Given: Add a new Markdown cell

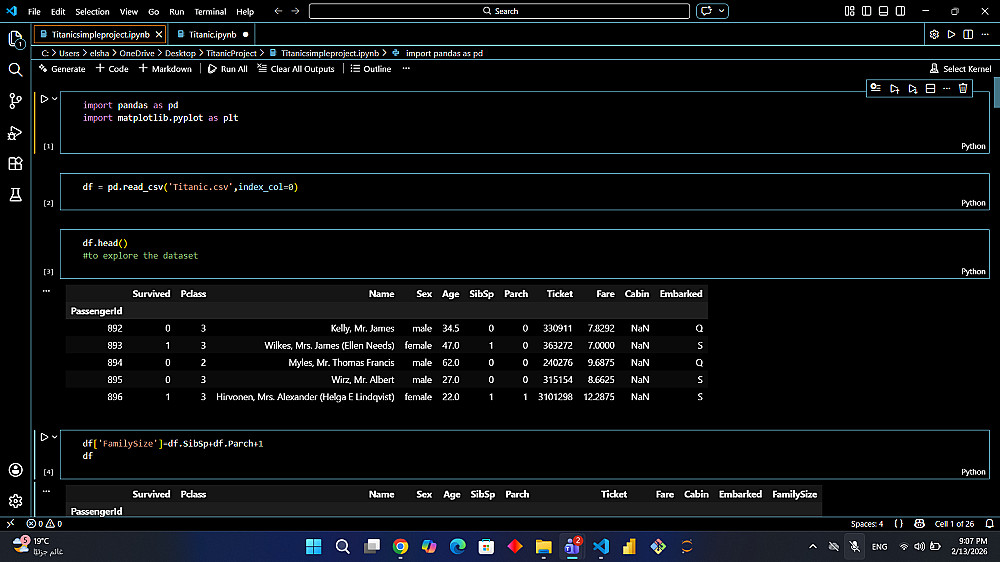Looking at the screenshot, I should 165,68.
